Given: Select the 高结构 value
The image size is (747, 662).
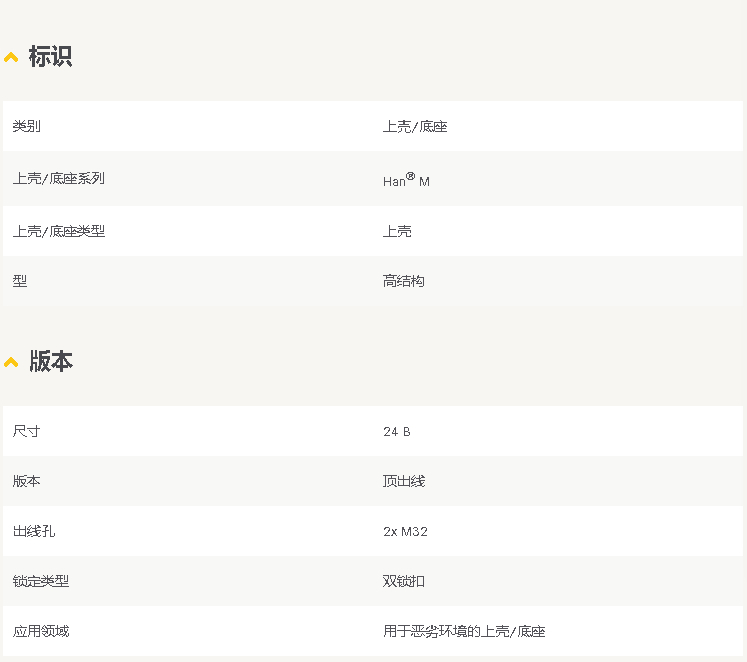Looking at the screenshot, I should pos(404,281).
